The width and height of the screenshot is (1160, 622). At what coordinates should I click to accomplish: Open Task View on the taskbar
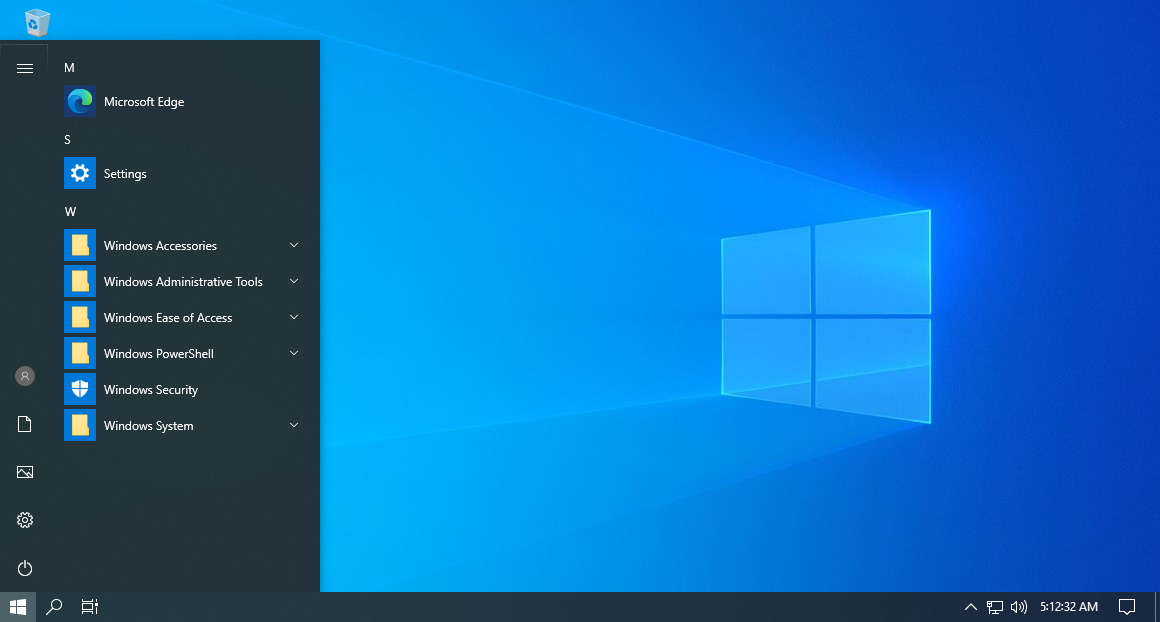tap(90, 607)
